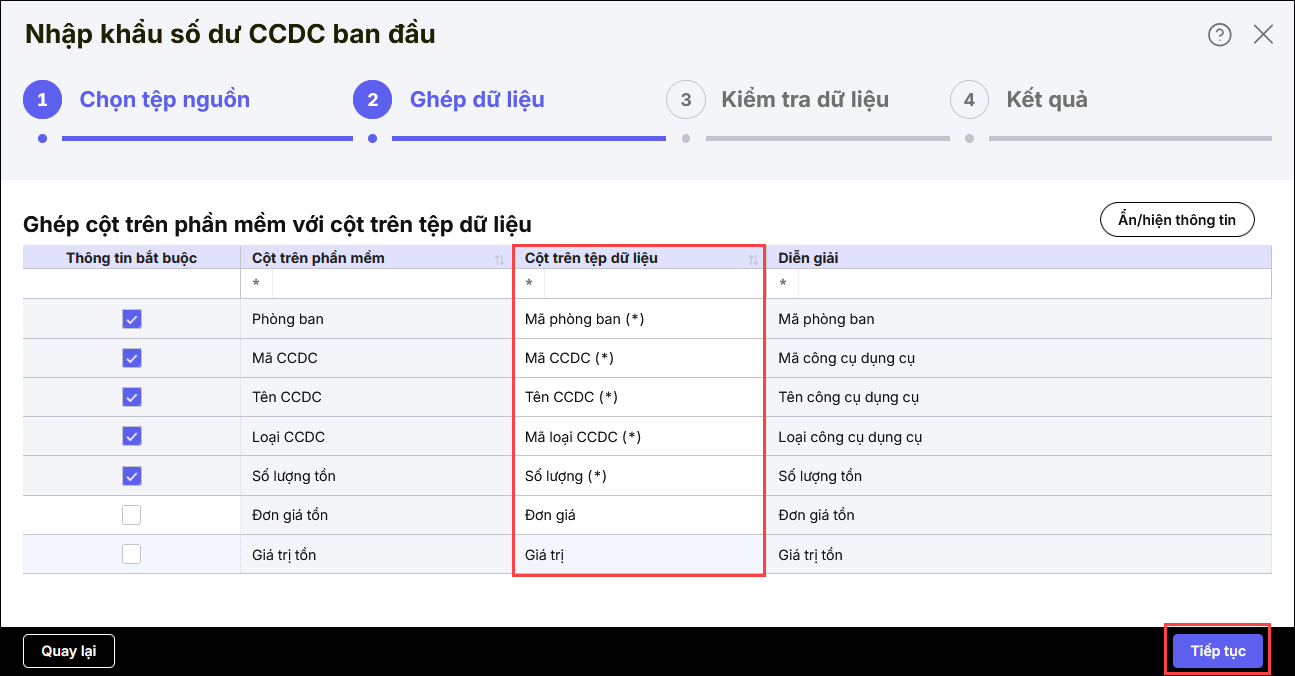Screen dimensions: 1295x676
Task: Click step 1 circle Chọn tệp nguồn
Action: coord(42,100)
